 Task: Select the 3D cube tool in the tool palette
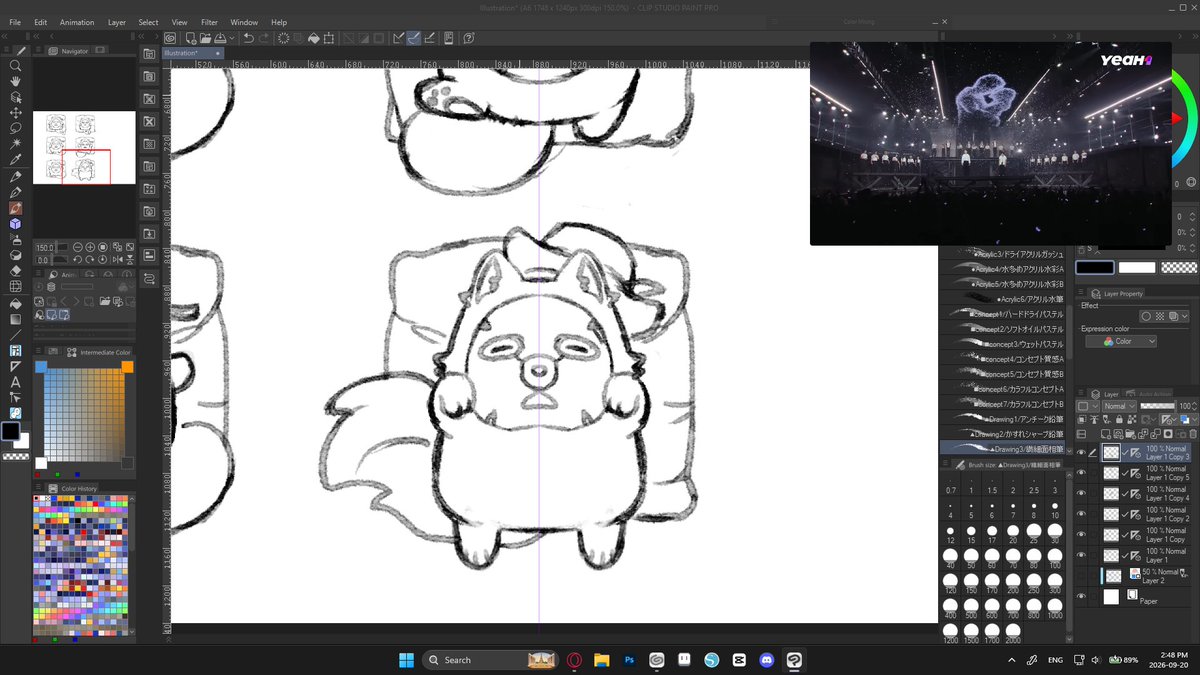[x=15, y=224]
